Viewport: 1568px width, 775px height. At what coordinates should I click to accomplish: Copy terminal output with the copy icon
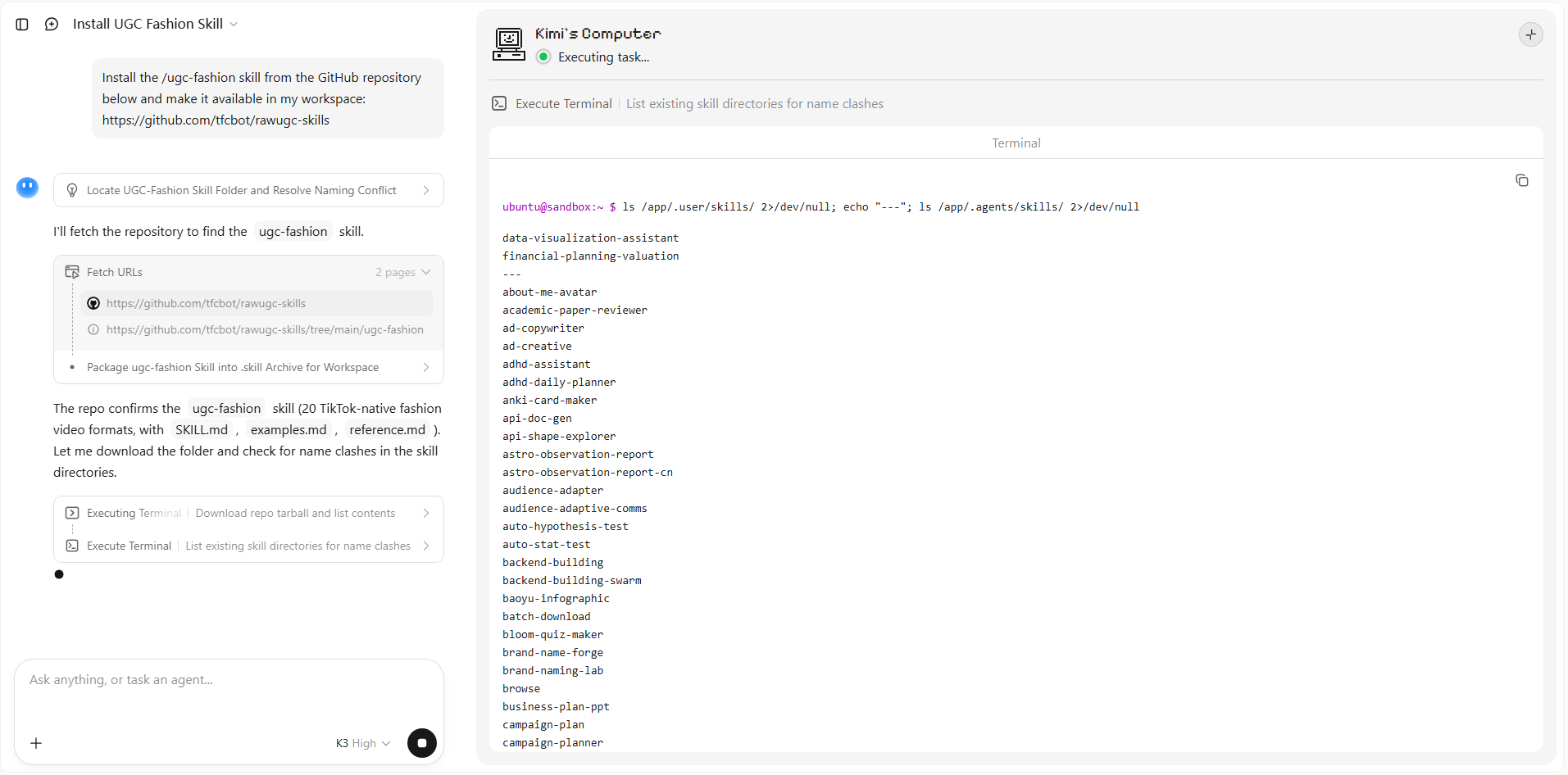[x=1522, y=180]
